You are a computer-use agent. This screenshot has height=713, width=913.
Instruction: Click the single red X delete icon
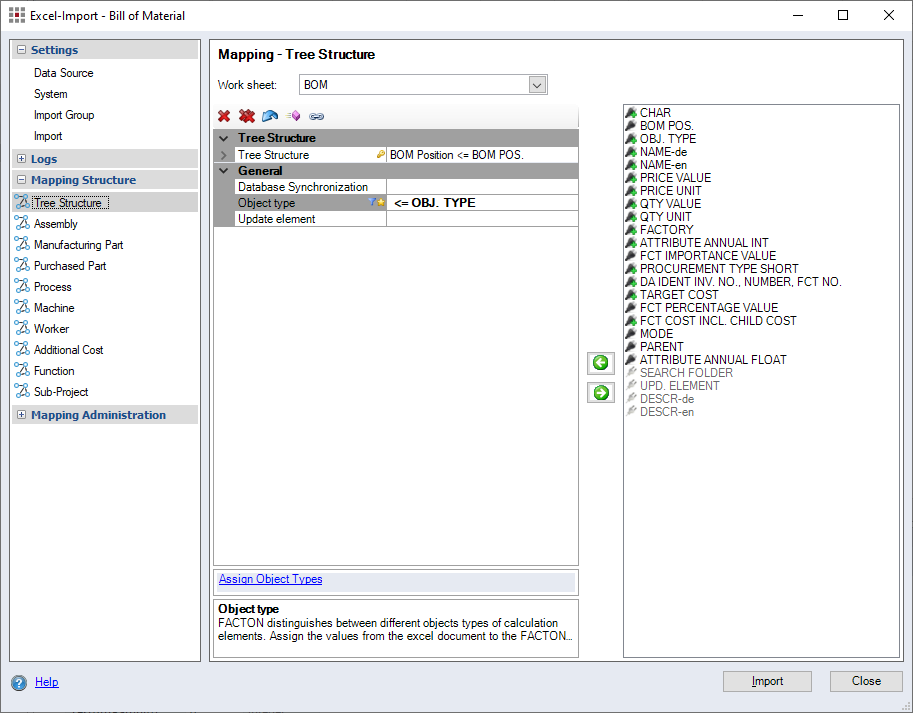tap(224, 117)
